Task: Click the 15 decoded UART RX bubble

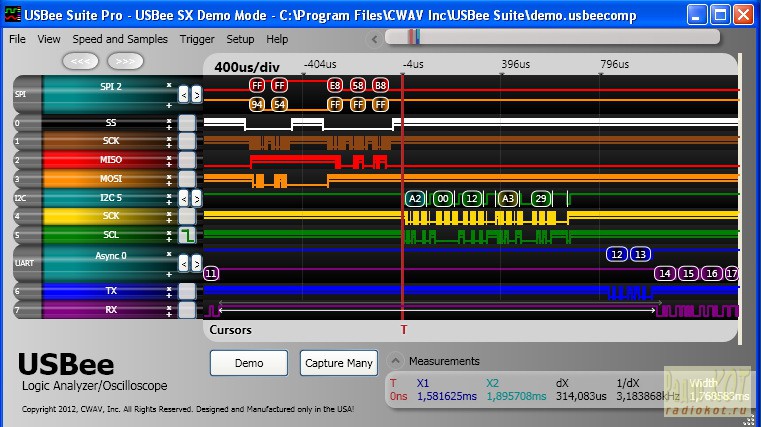Action: pos(688,274)
